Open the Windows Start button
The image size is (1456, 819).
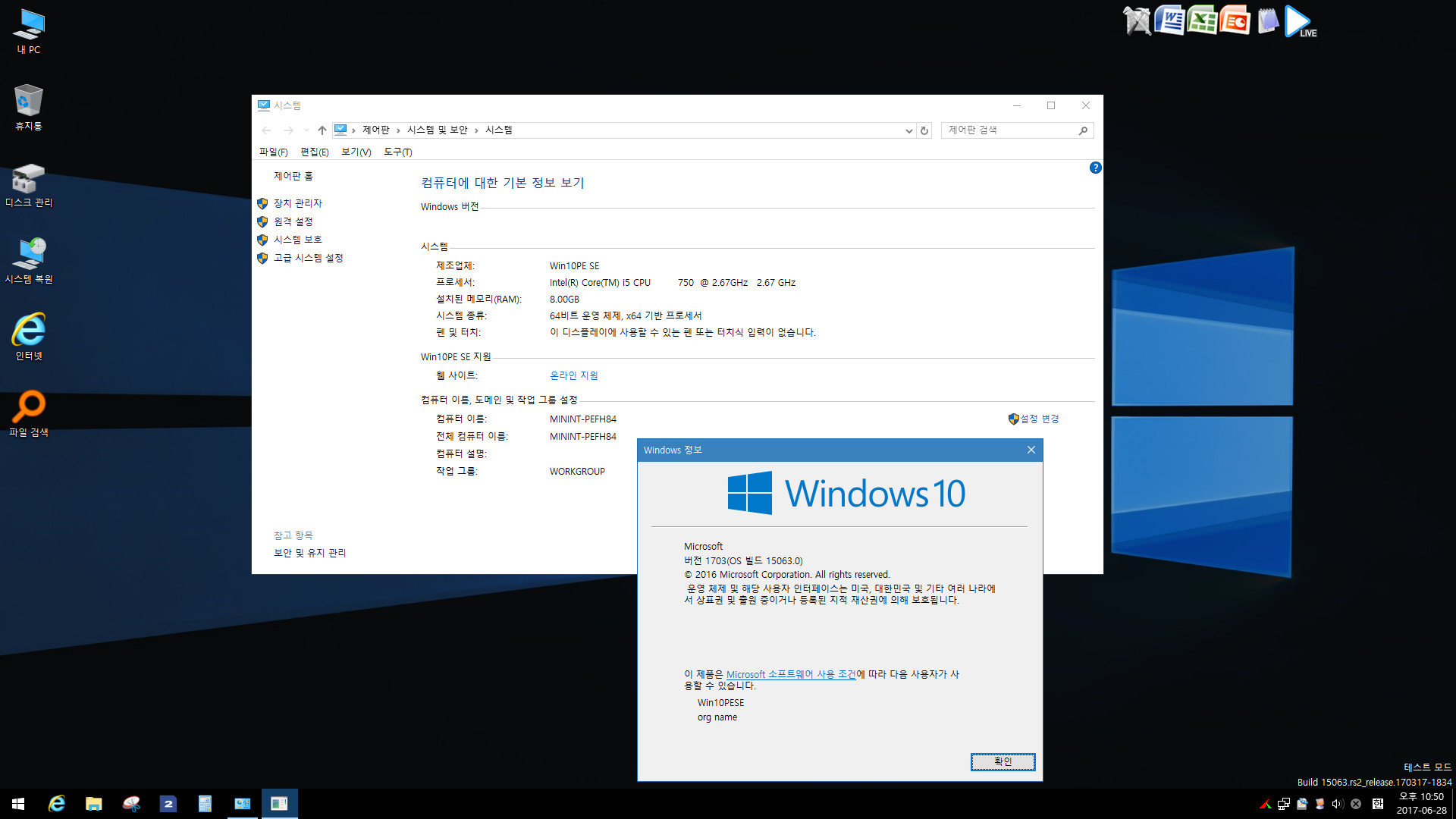(x=18, y=804)
